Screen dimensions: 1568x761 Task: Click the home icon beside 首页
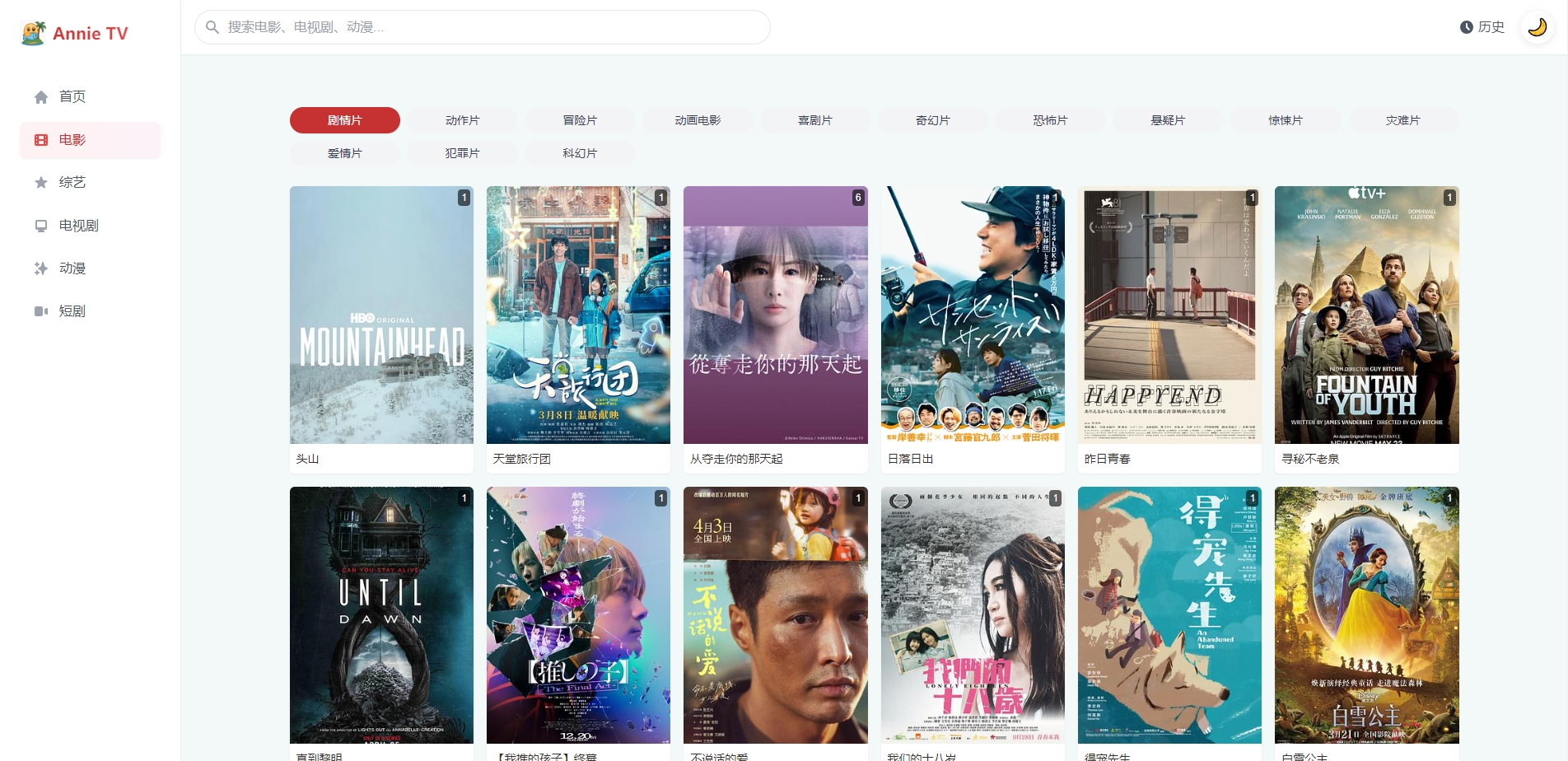tap(41, 97)
